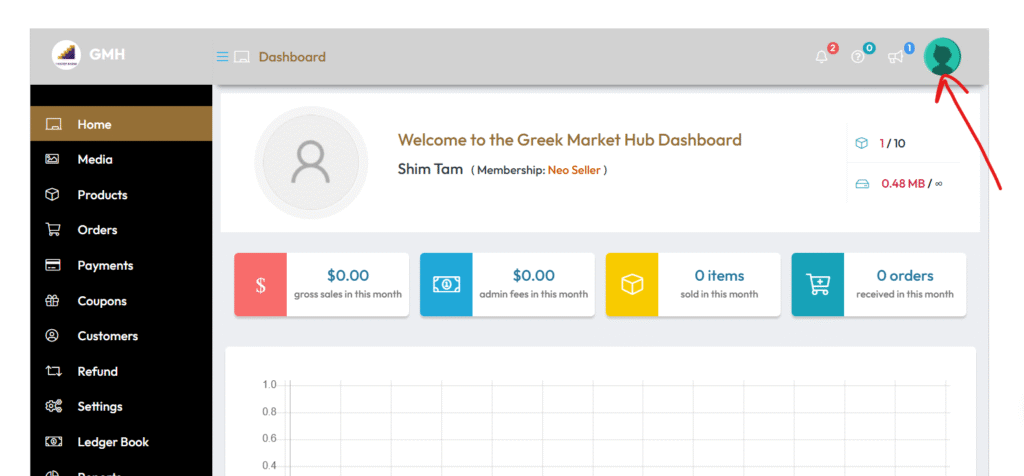Screen dimensions: 1024x476
Task: Click the gross sales dollar icon card
Action: pos(261,285)
